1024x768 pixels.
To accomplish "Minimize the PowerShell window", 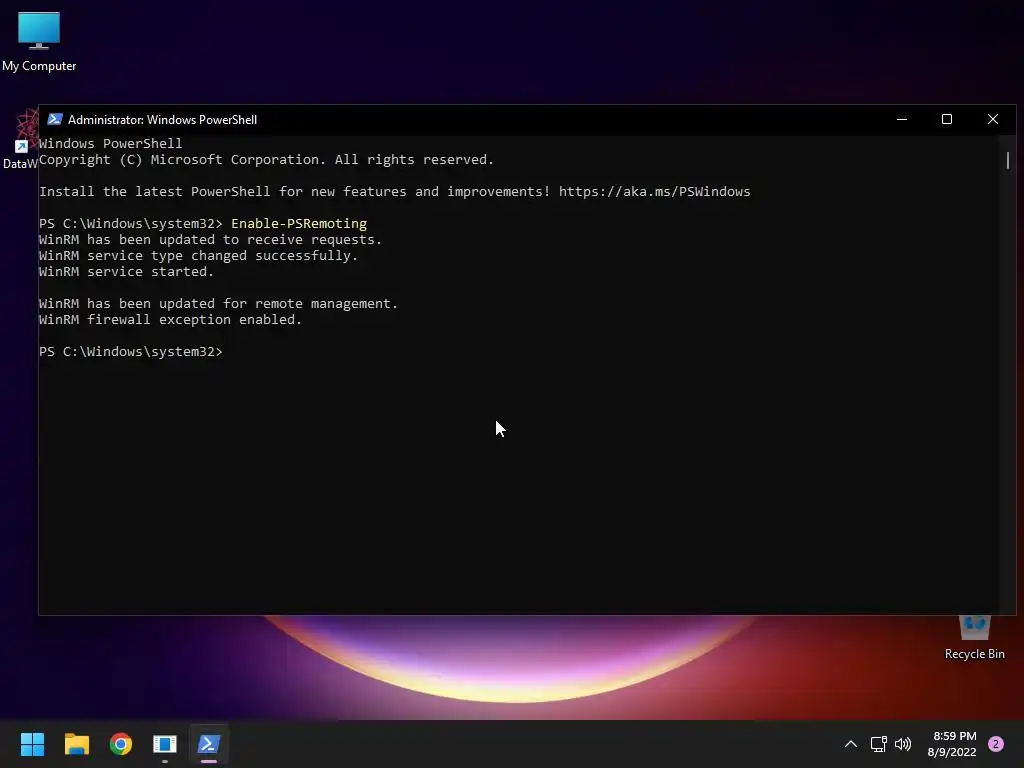I will (902, 120).
